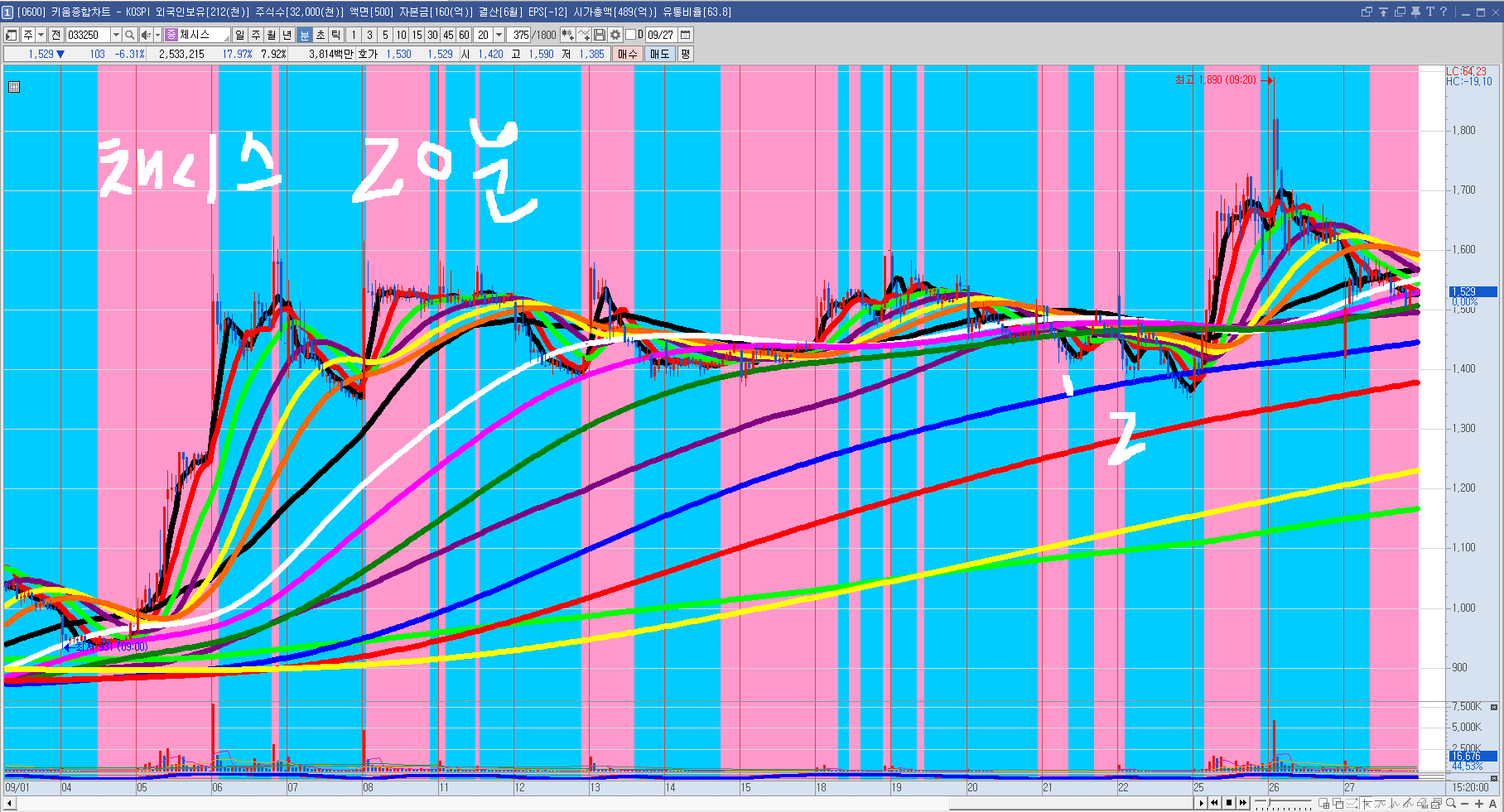Click the 매수 (buy) button
The height and width of the screenshot is (812, 1504).
click(x=627, y=54)
